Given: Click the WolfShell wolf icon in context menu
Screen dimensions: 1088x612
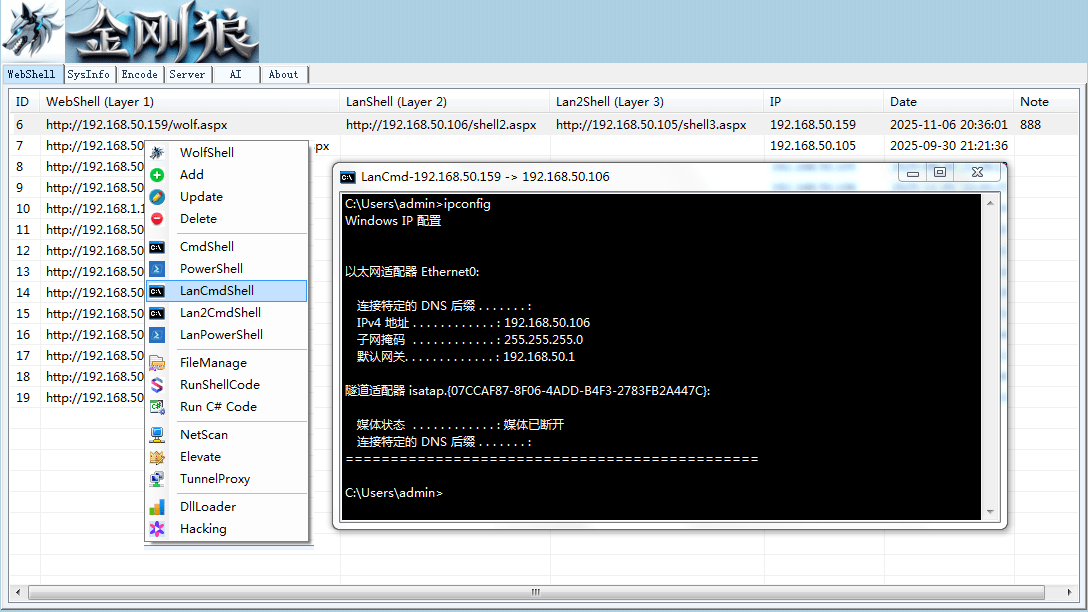Looking at the screenshot, I should click(x=157, y=153).
